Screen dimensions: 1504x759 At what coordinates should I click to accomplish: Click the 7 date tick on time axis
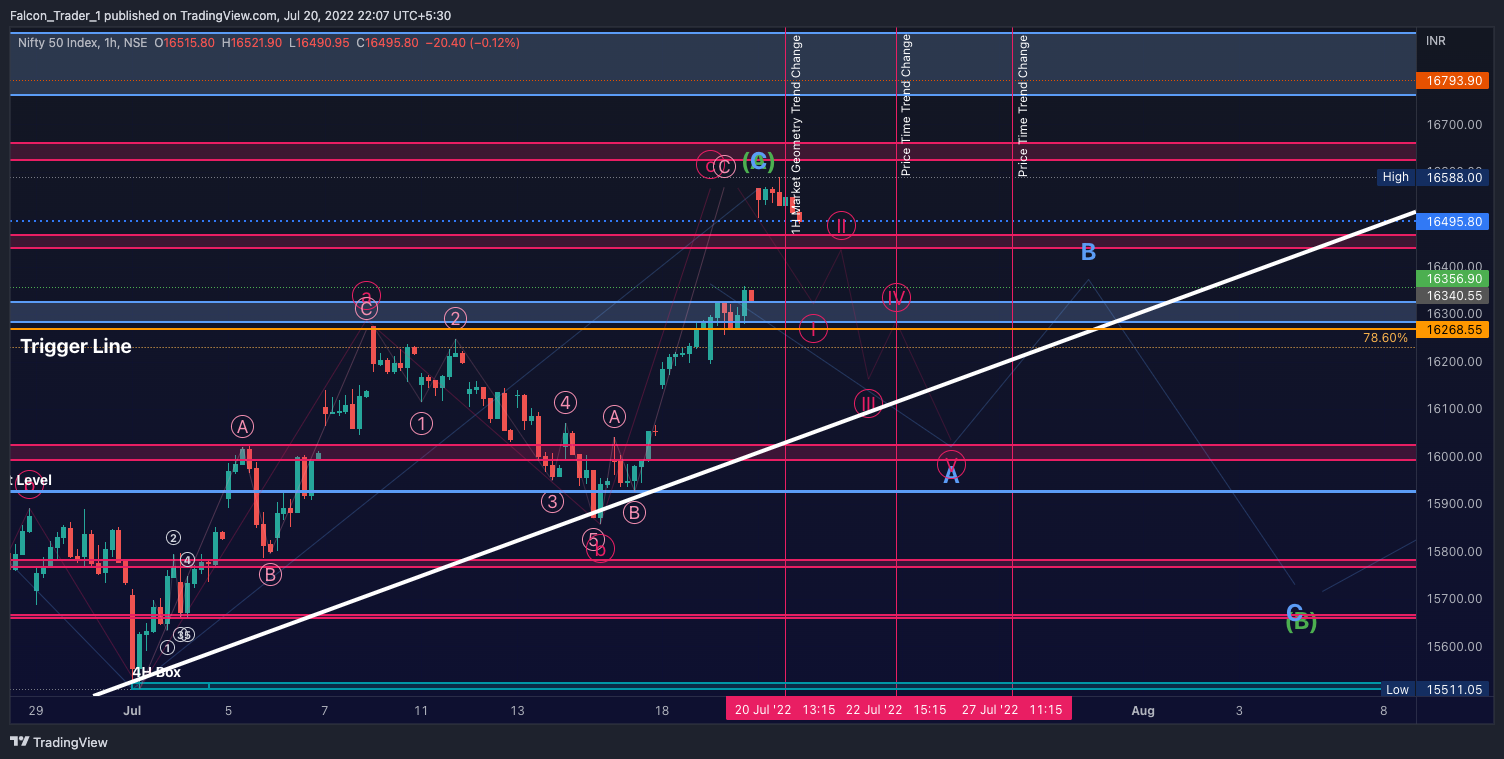pyautogui.click(x=324, y=710)
